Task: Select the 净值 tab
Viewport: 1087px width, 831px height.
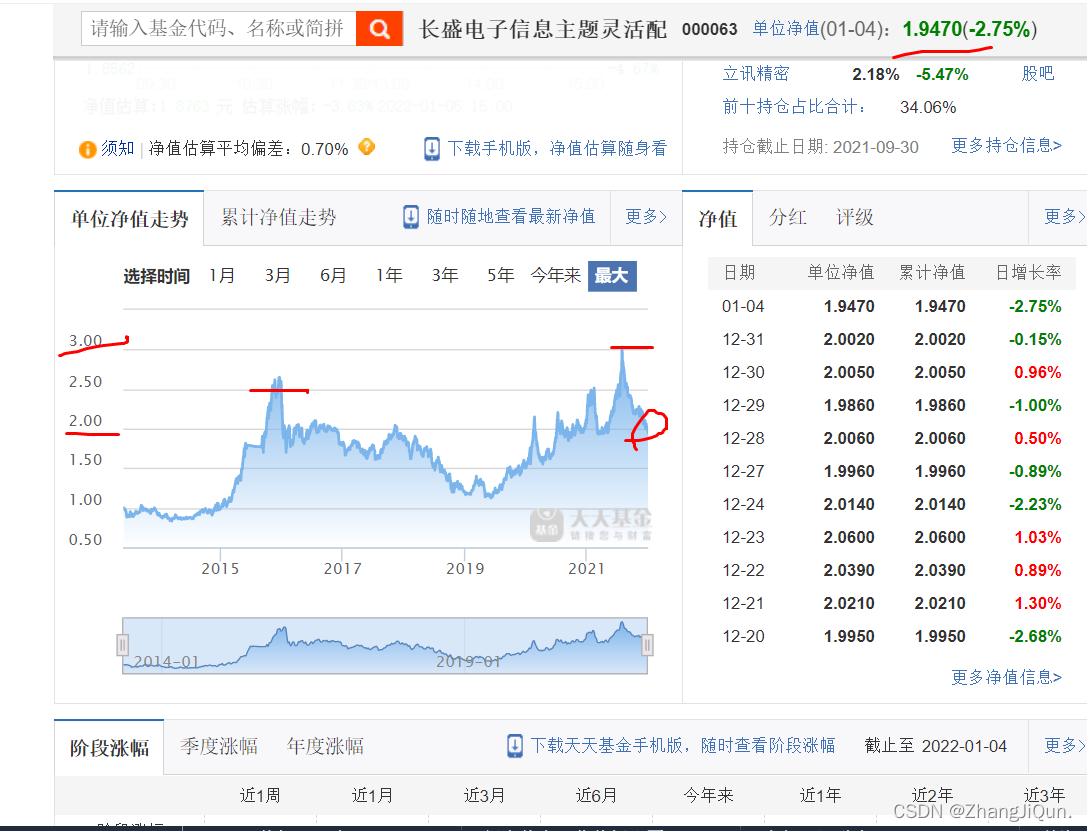Action: [x=718, y=218]
